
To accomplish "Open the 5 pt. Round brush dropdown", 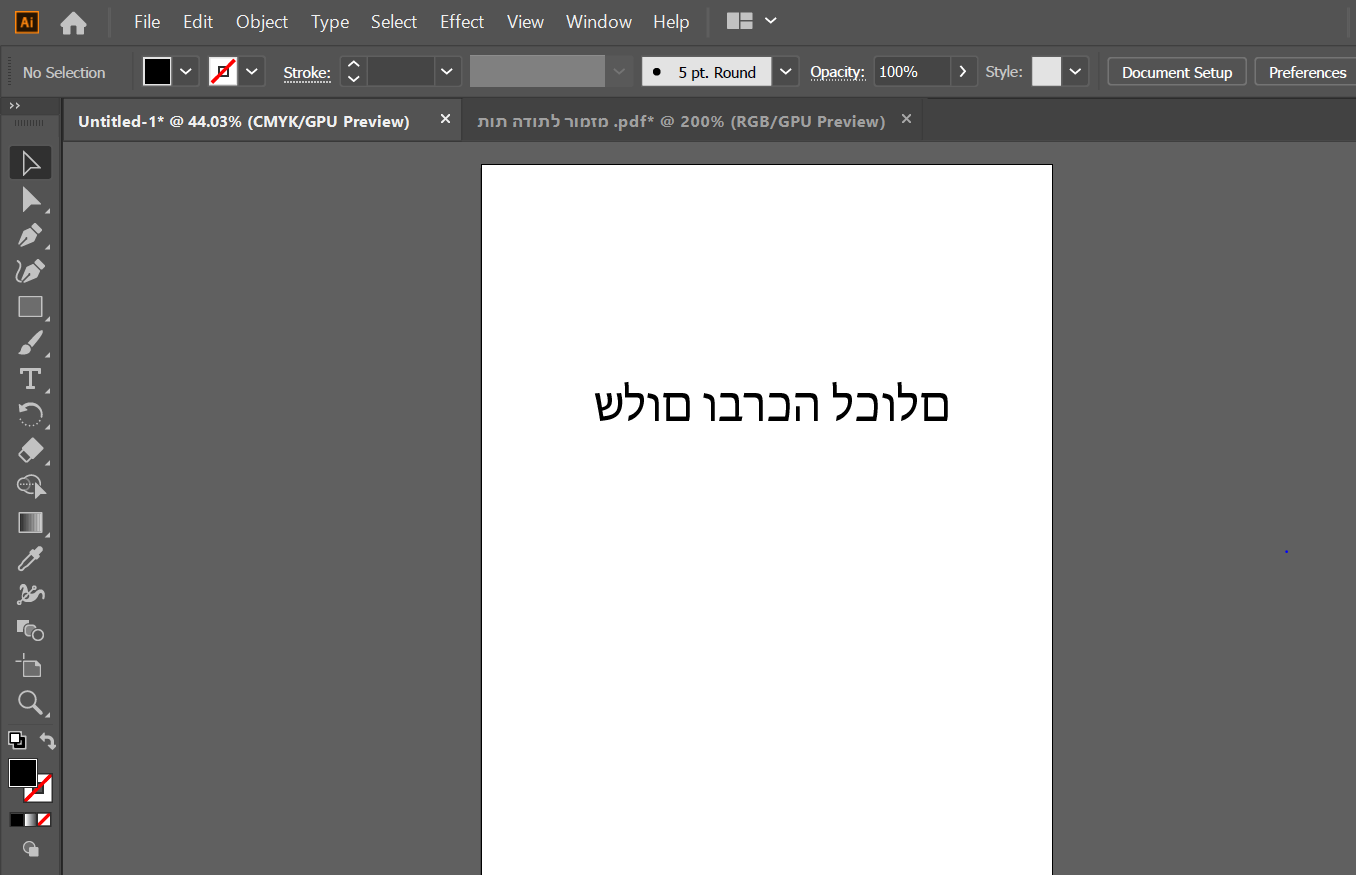I will pos(786,71).
